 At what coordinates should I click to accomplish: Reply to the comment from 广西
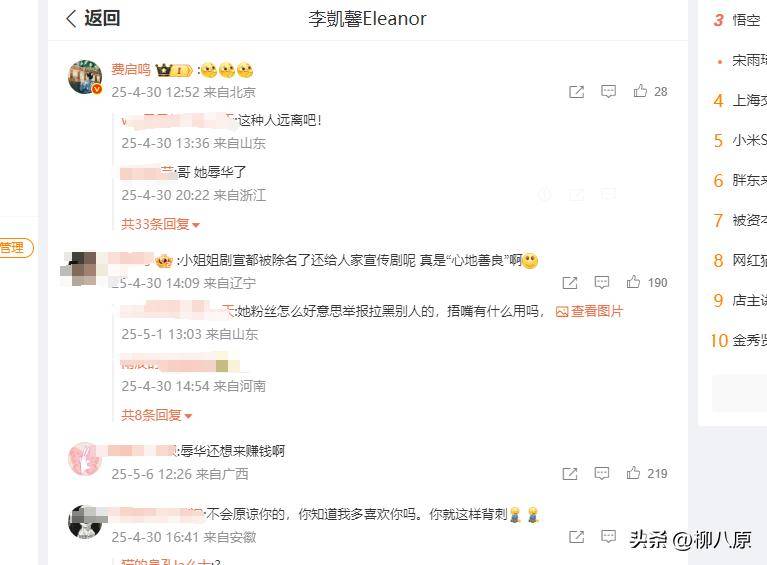602,473
